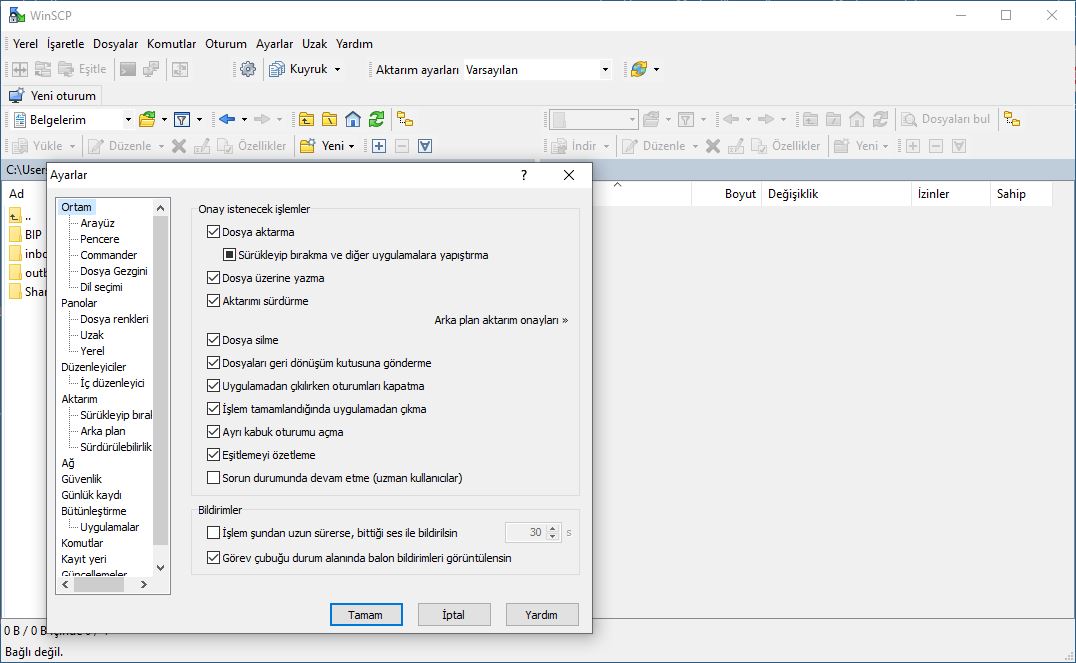
Task: Click the local open directory folder icon
Action: tap(147, 119)
